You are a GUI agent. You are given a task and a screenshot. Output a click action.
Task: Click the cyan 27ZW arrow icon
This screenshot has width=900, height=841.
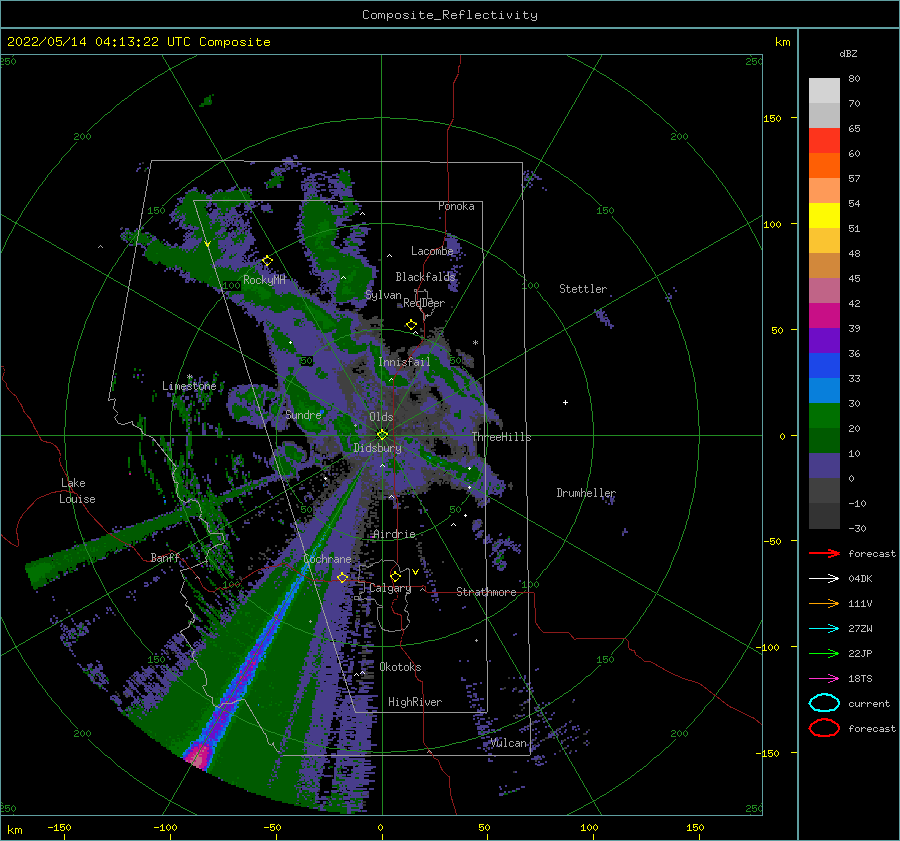(x=824, y=629)
